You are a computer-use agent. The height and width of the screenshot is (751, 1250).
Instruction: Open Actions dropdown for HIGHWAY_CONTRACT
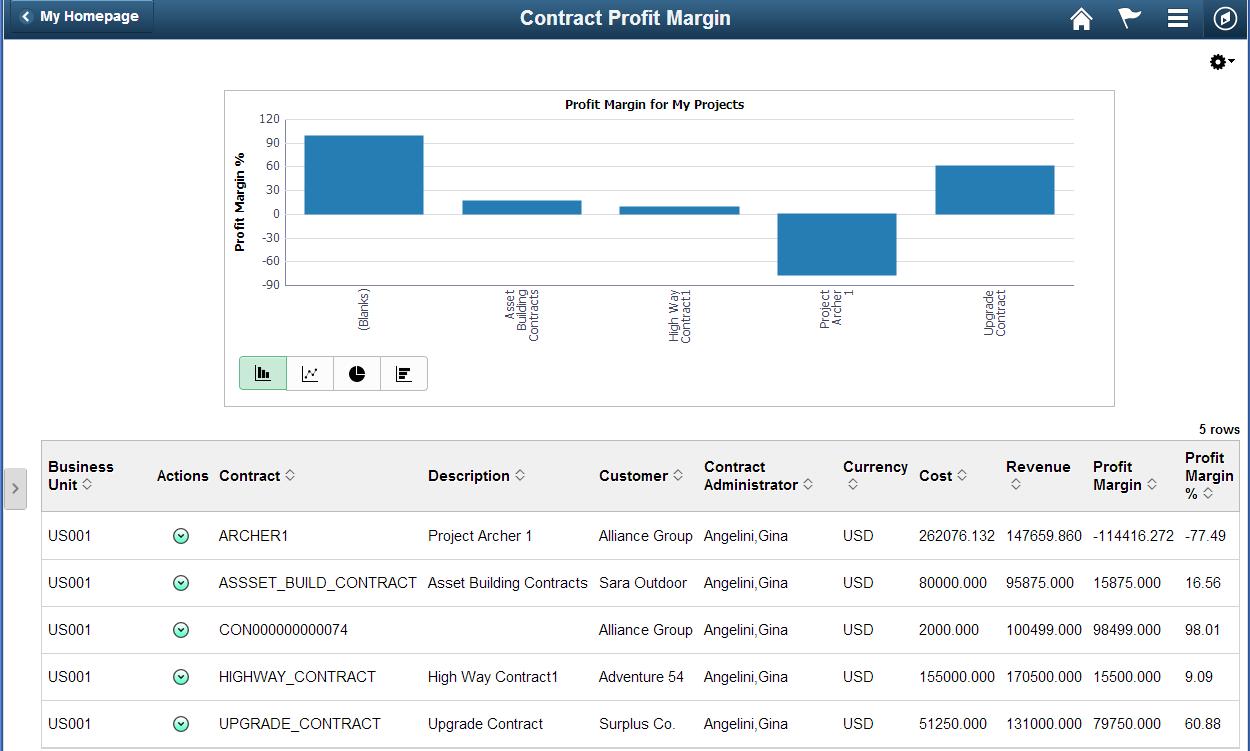(181, 677)
